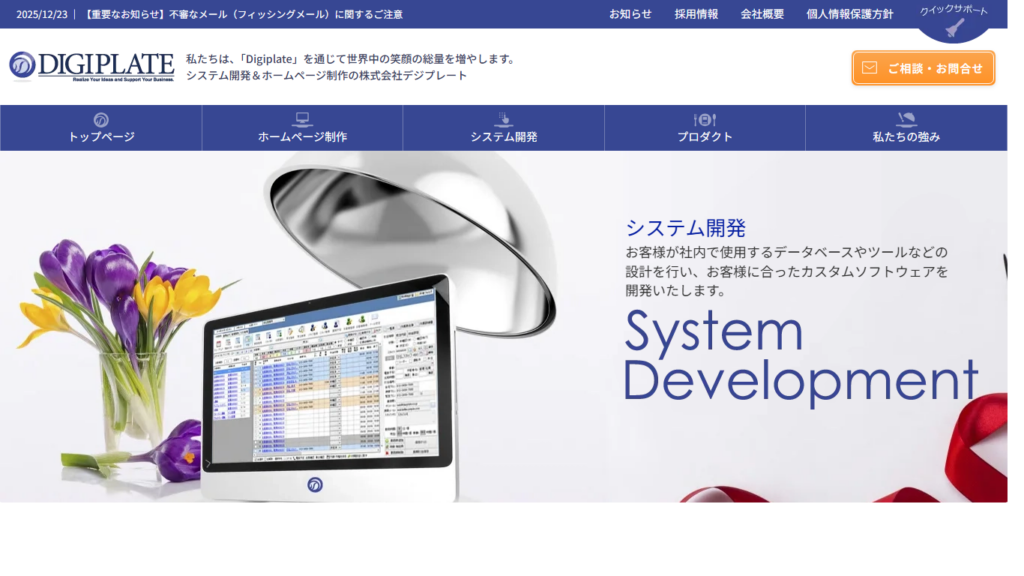1024x576 pixels.
Task: Open the 私たちの強み navigation item
Action: (x=906, y=137)
